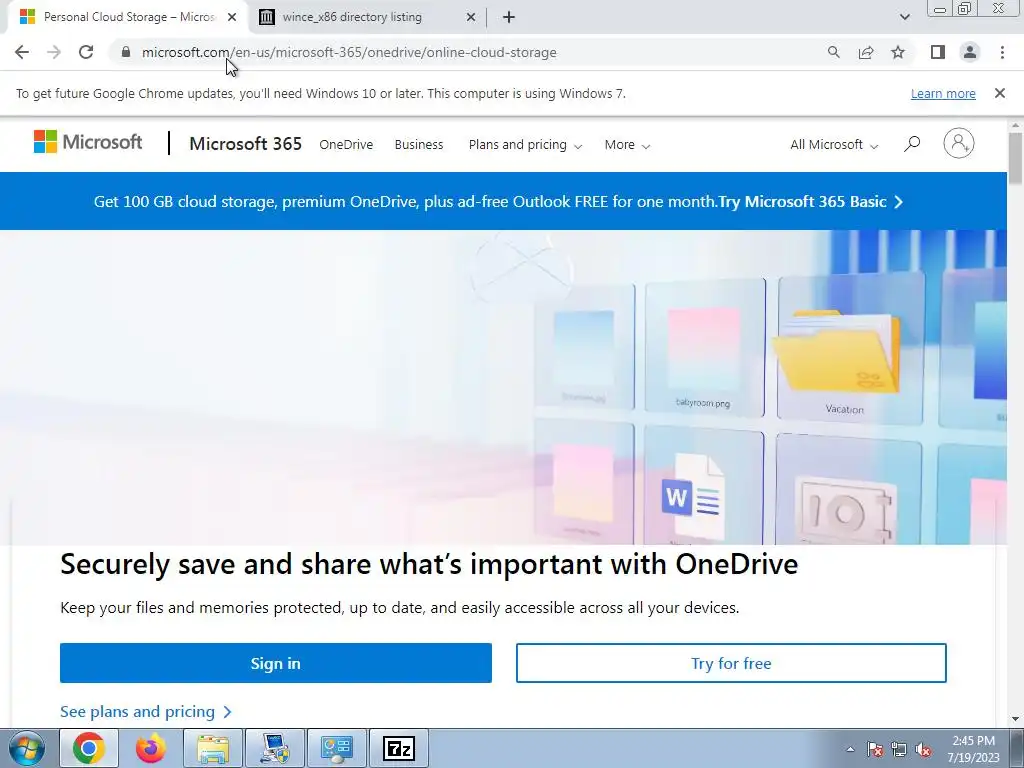Dismiss the Chrome update notification bar

click(1000, 93)
